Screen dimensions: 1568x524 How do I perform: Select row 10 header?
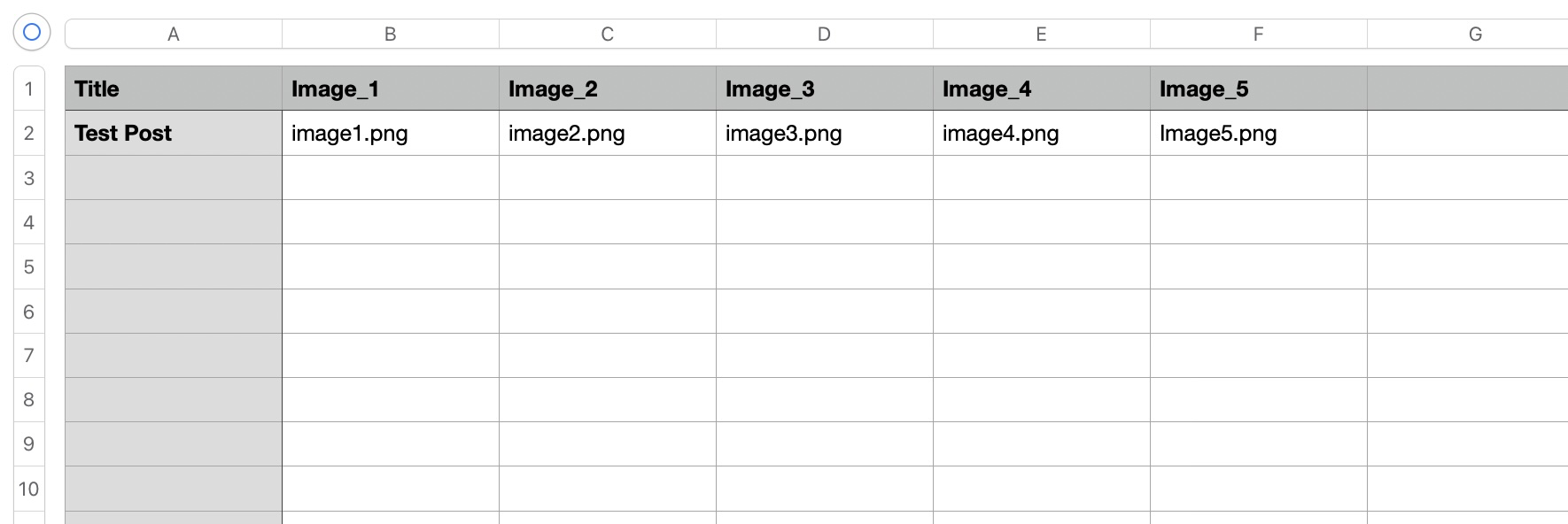[29, 489]
